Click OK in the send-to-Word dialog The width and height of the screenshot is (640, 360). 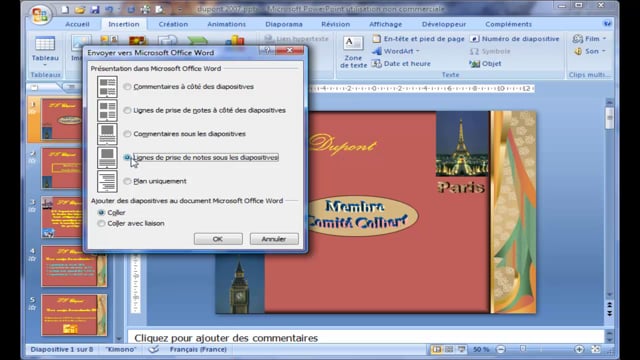[218, 239]
